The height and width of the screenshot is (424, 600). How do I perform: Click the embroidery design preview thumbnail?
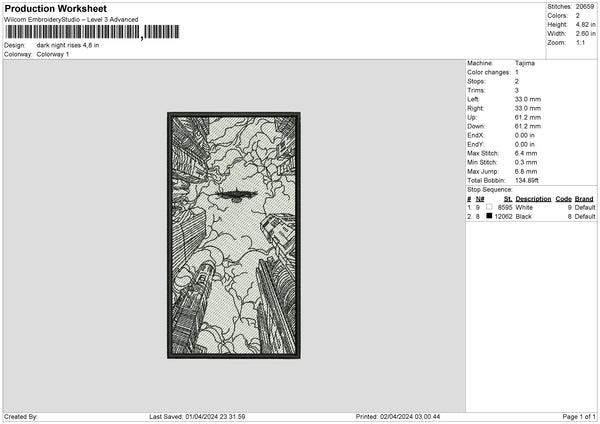tap(234, 235)
